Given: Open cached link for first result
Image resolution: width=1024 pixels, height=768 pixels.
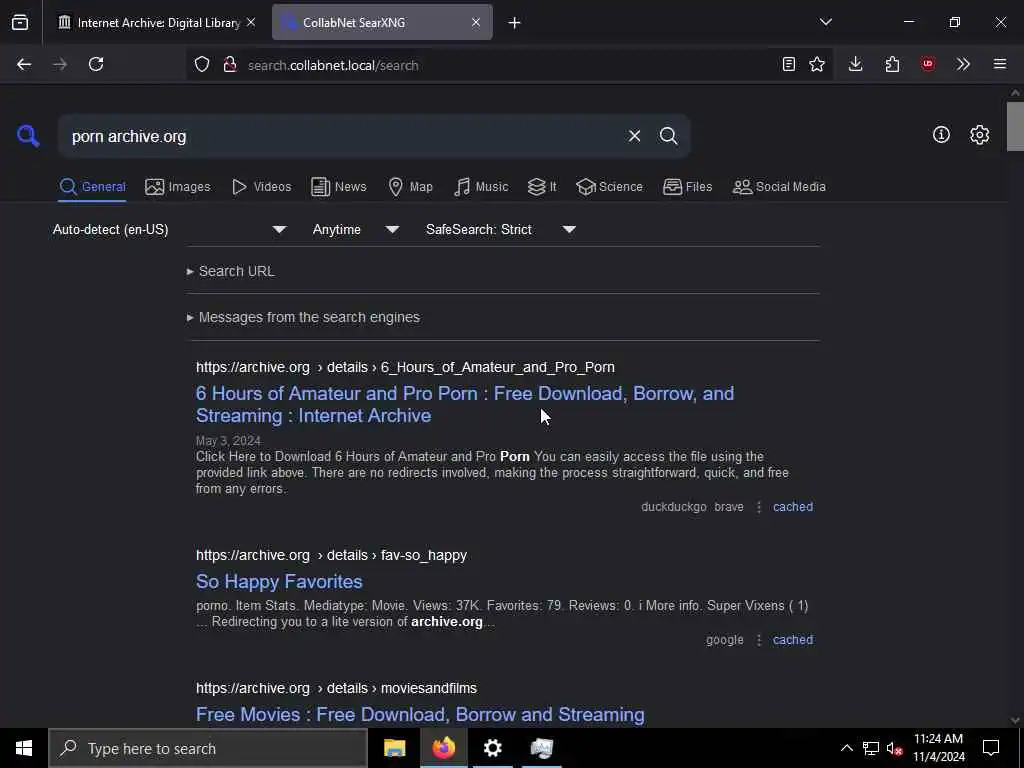Looking at the screenshot, I should point(793,507).
